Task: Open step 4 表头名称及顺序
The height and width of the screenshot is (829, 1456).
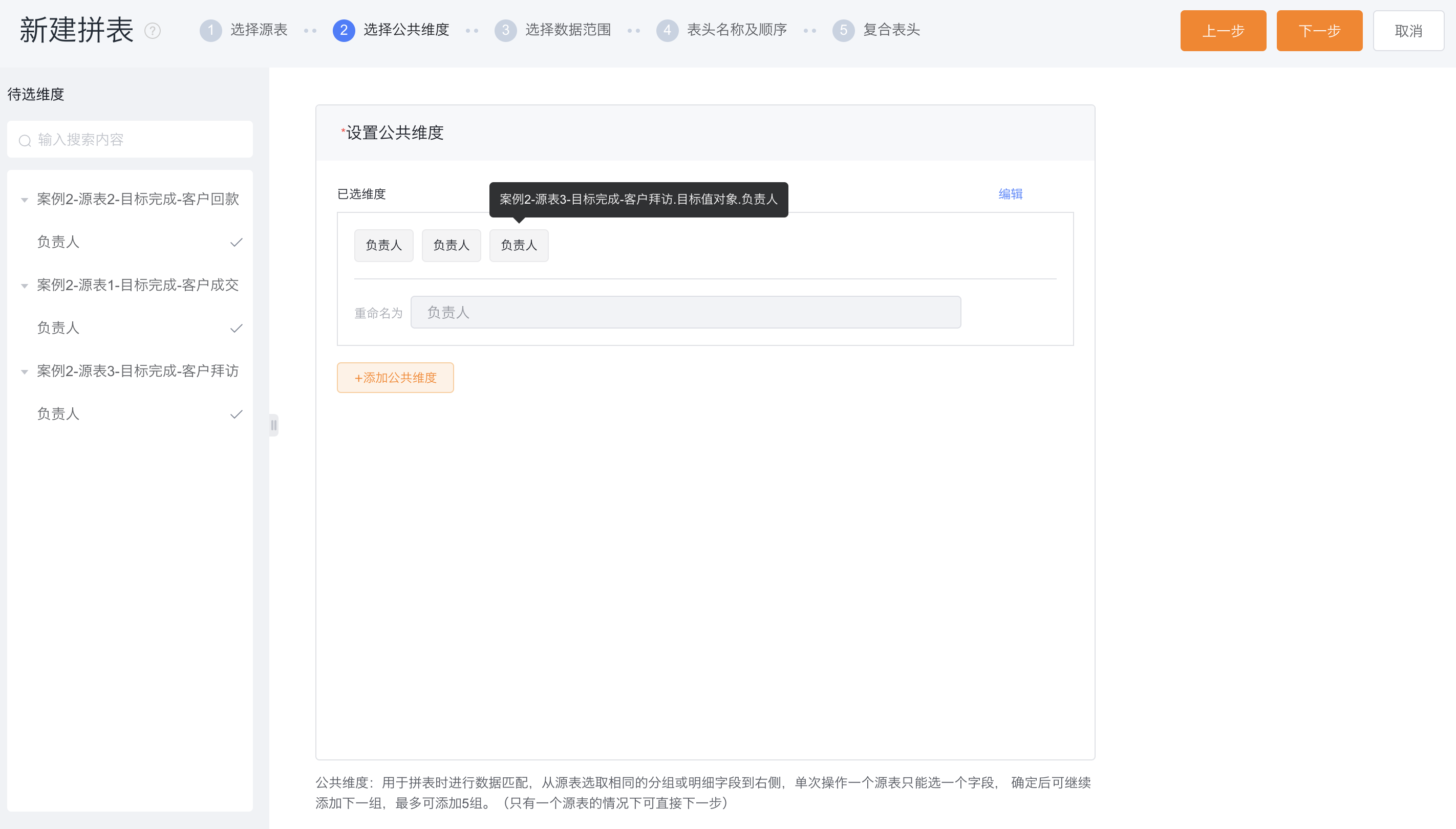Action: (721, 30)
